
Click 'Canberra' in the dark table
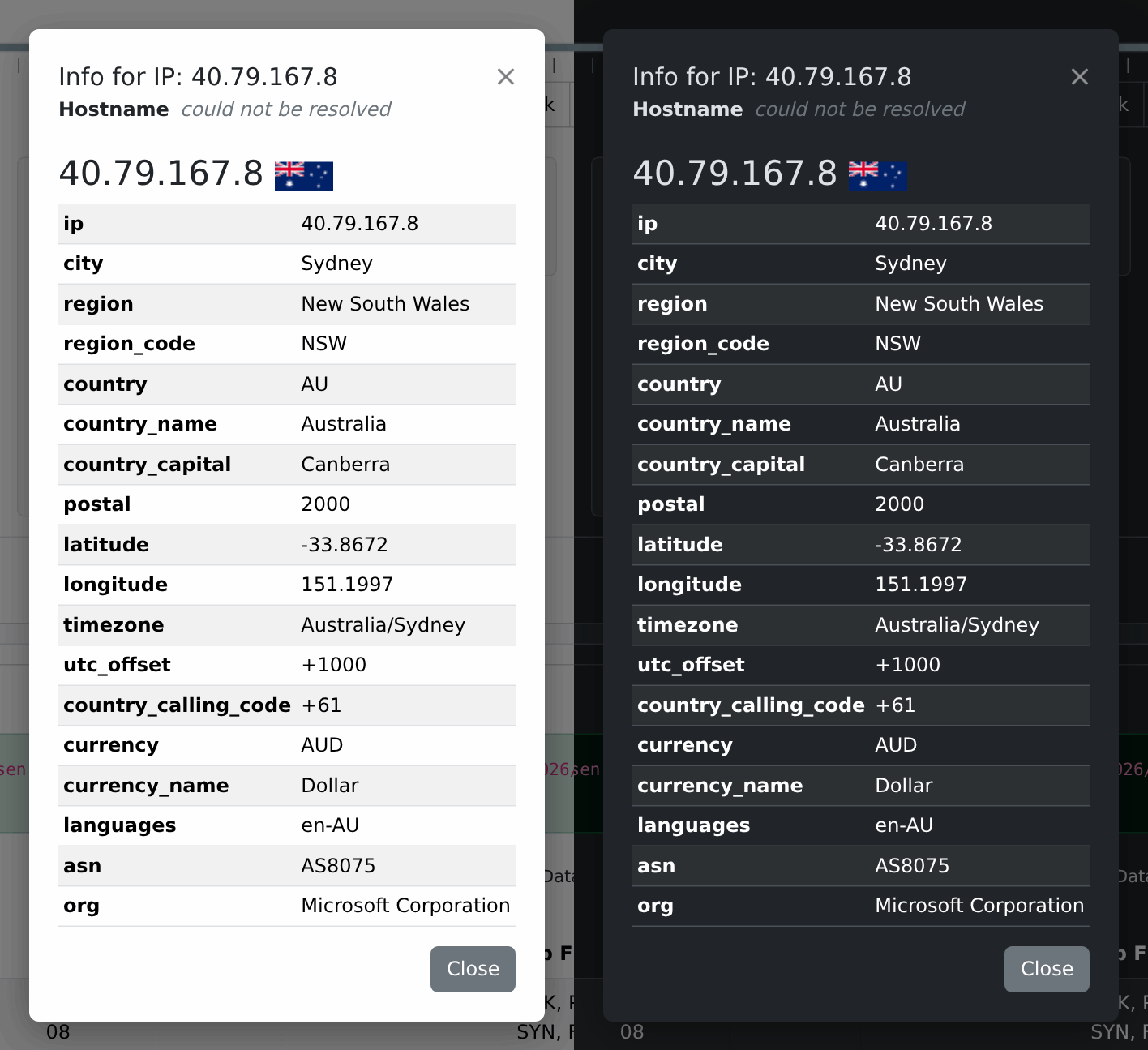tap(919, 465)
